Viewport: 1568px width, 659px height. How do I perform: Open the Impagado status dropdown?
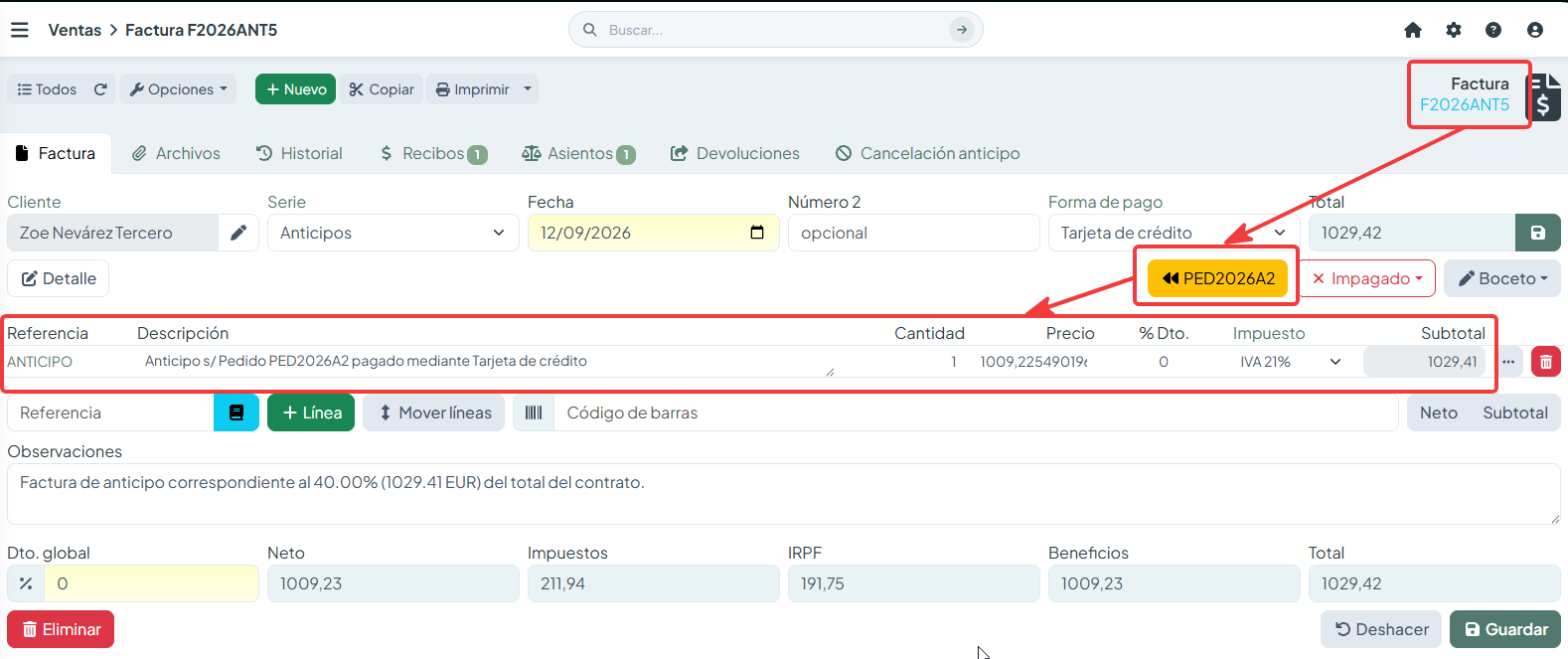[1367, 278]
